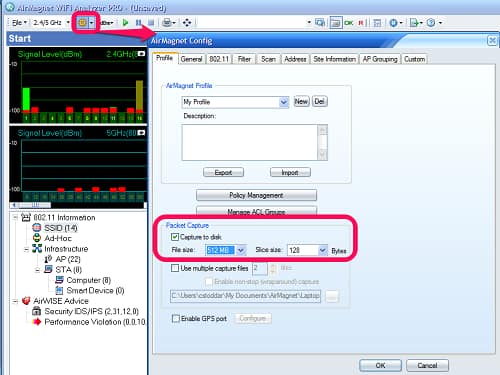
Task: Start capture with the green play icon
Action: point(125,23)
